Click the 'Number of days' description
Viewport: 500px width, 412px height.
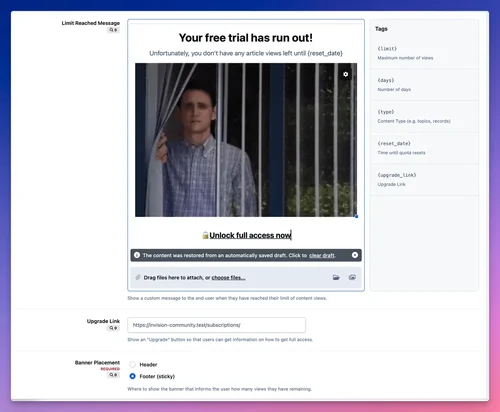pyautogui.click(x=394, y=89)
